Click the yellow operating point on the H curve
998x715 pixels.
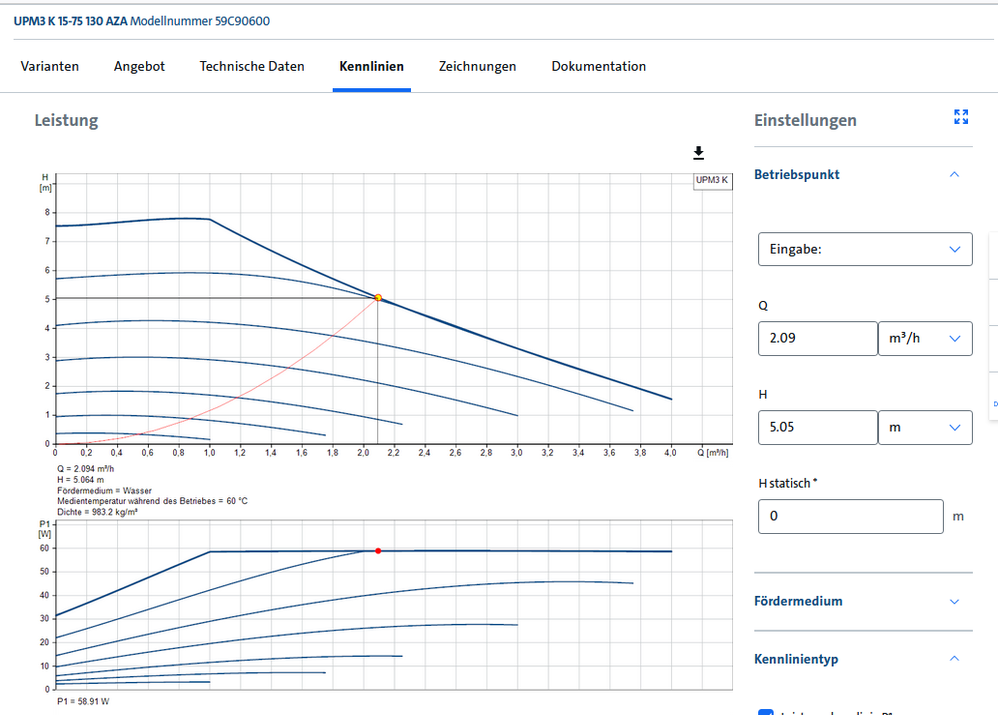pos(378,298)
